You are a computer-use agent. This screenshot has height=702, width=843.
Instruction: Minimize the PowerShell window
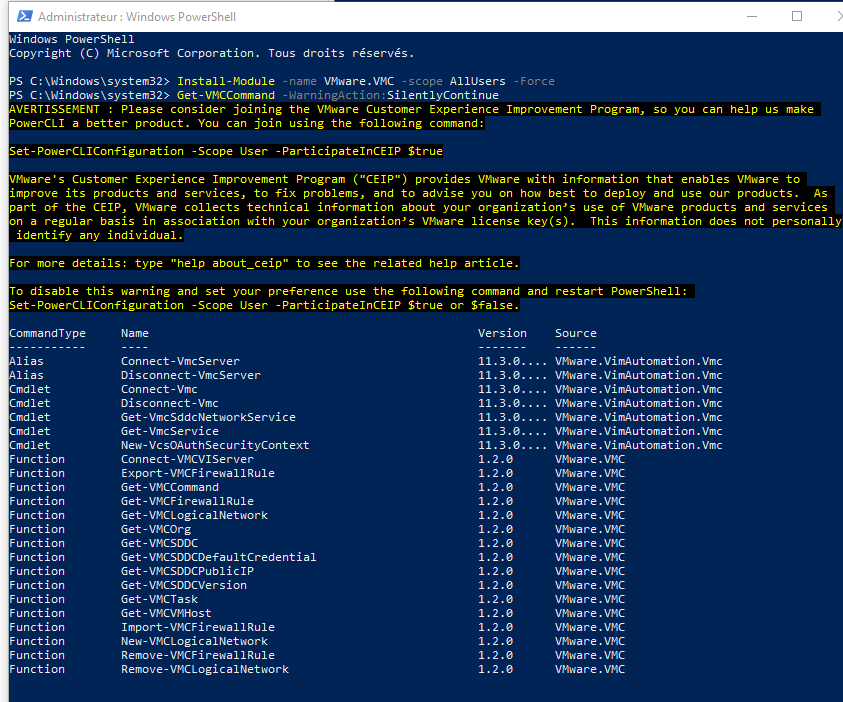coord(741,16)
